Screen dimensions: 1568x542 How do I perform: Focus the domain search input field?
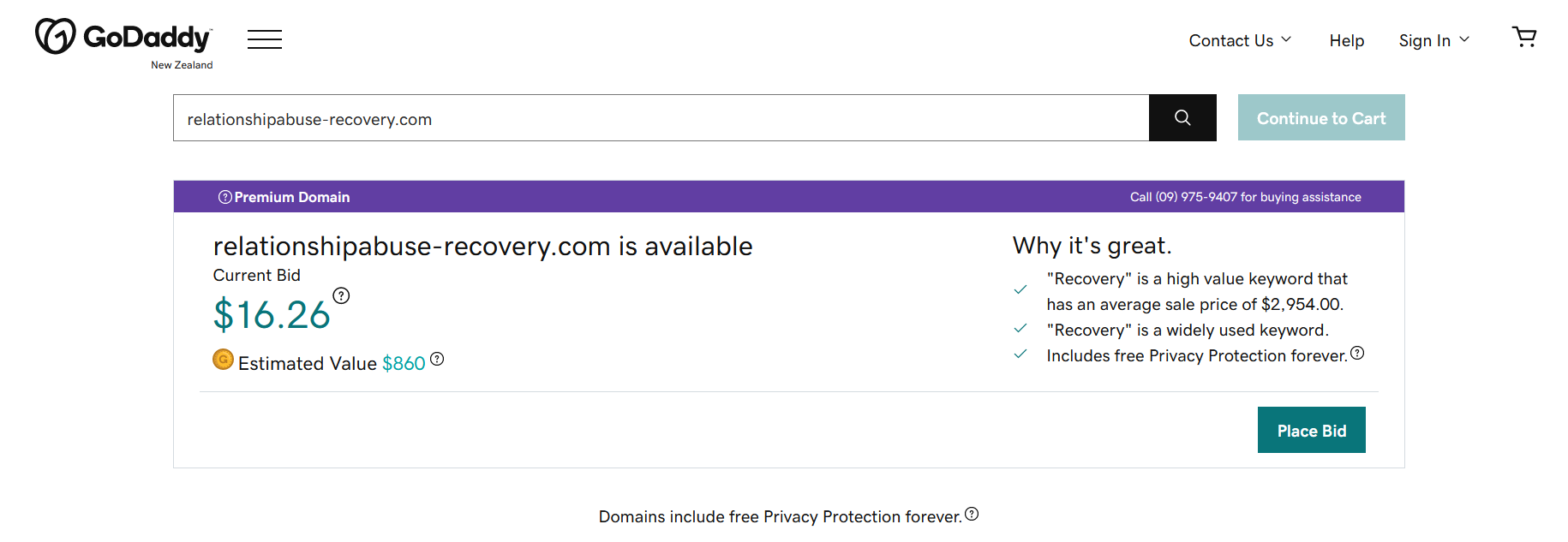660,118
